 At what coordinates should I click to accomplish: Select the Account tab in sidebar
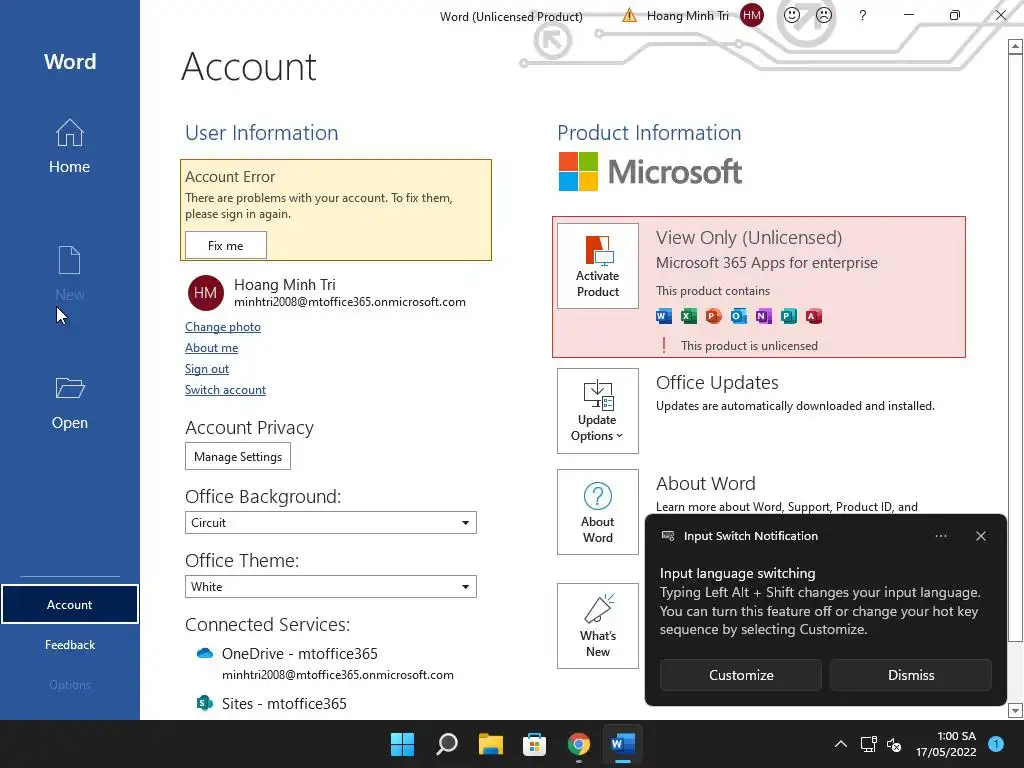tap(69, 605)
